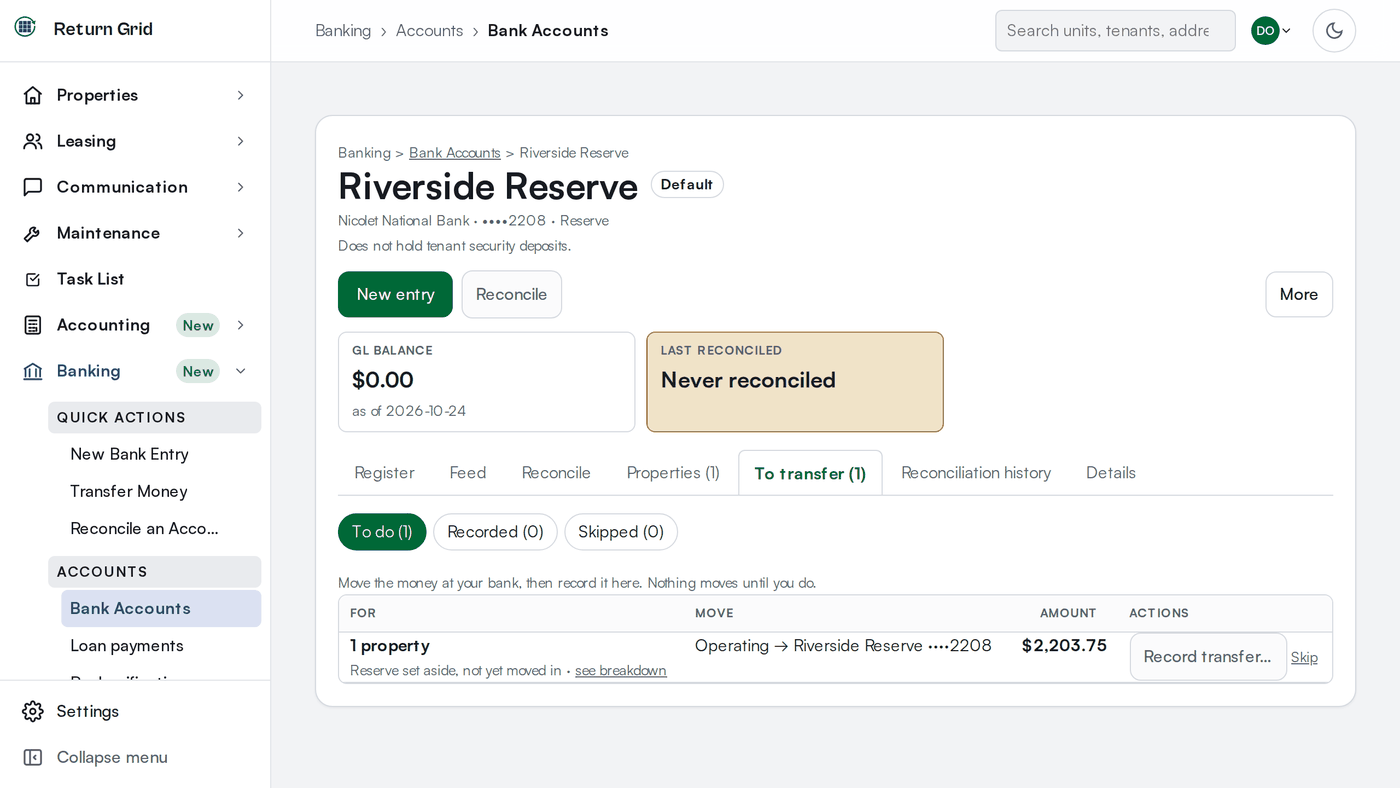Expand the Communication sidebar chevron
The image size is (1400, 788).
click(241, 187)
